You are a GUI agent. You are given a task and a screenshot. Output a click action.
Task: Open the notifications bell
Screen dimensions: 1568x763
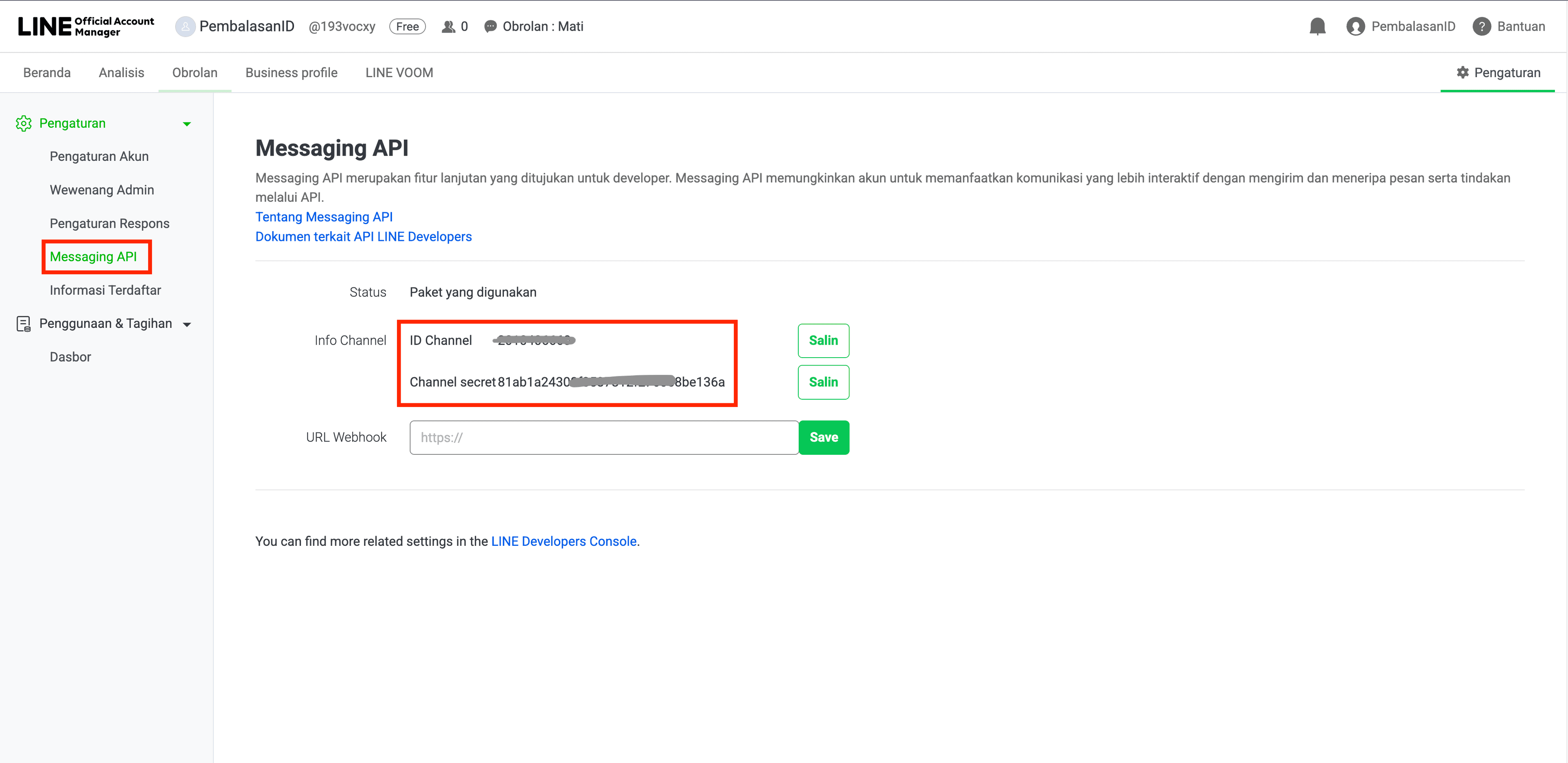click(x=1317, y=26)
